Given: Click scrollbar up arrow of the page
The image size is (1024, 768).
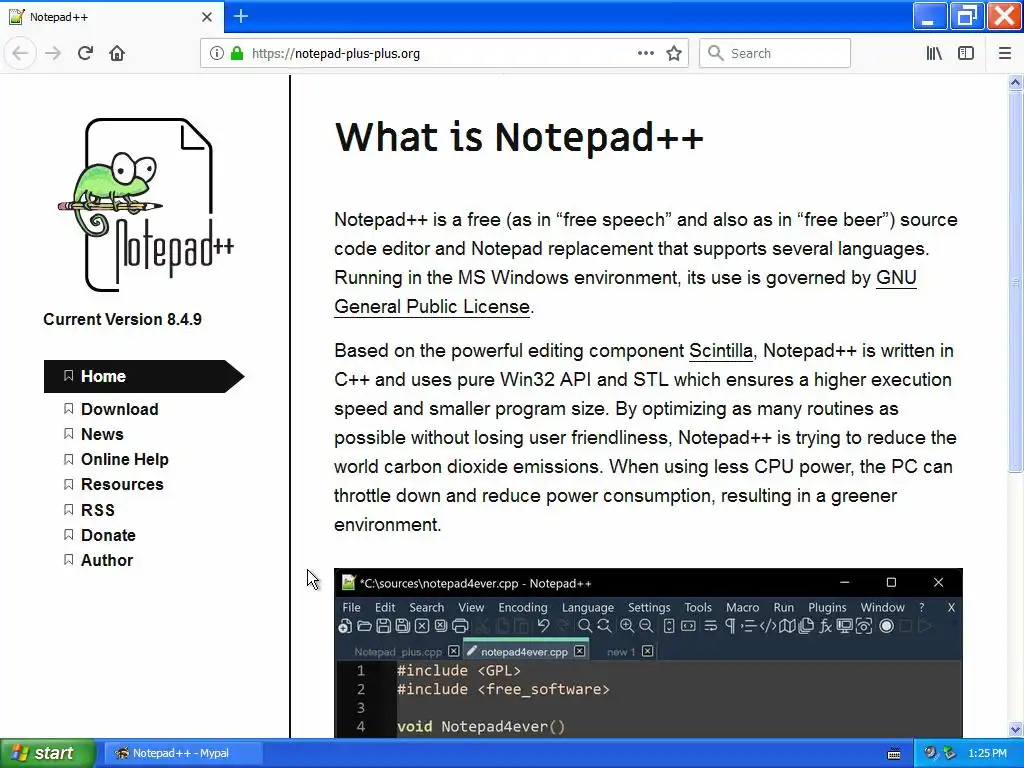Looking at the screenshot, I should tap(1015, 82).
